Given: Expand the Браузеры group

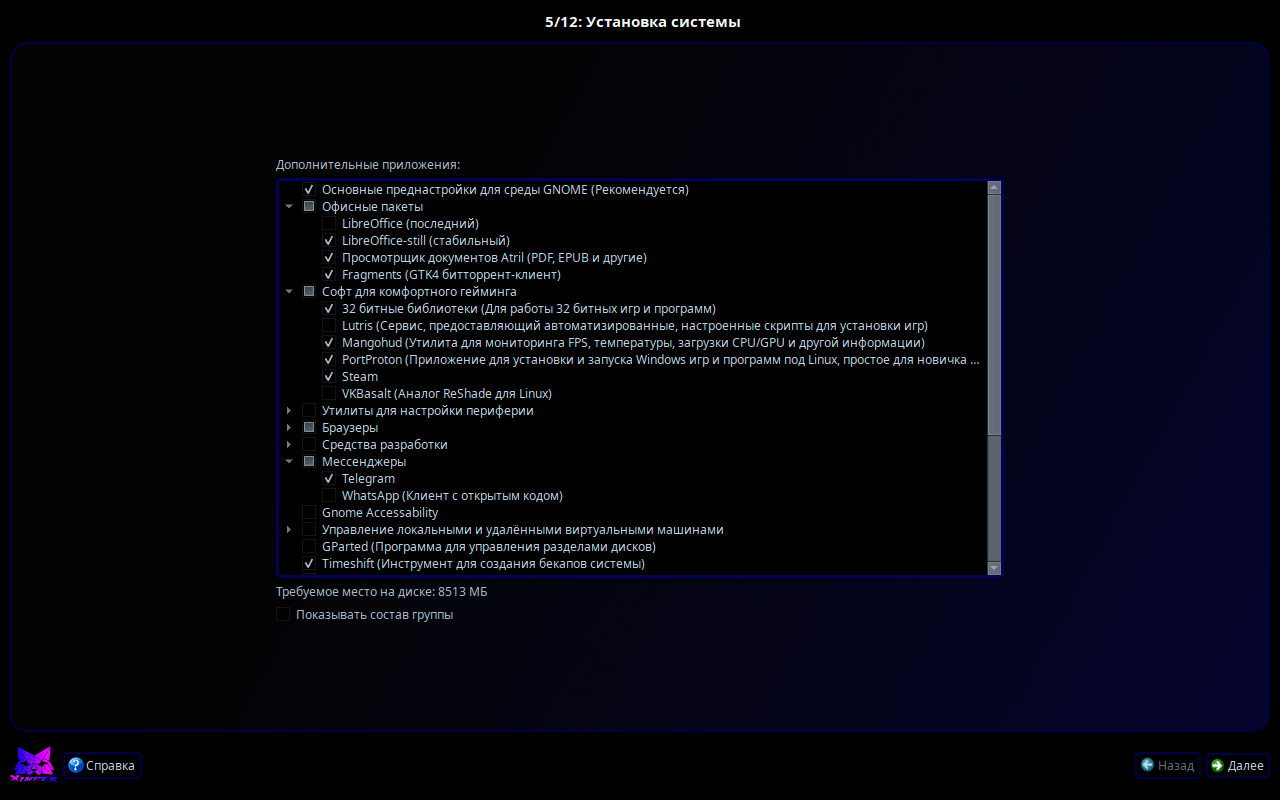Looking at the screenshot, I should point(289,428).
